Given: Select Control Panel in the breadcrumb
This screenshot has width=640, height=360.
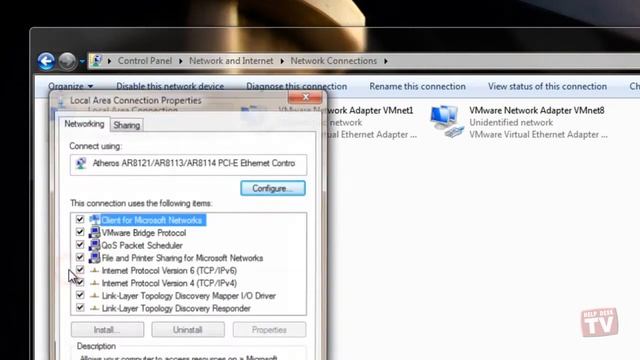Looking at the screenshot, I should (x=144, y=61).
